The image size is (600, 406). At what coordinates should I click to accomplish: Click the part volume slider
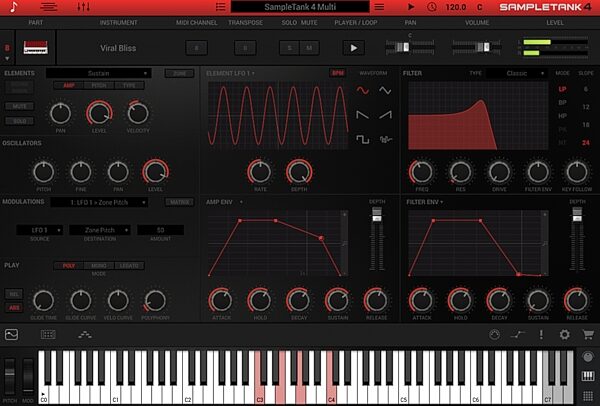coord(476,47)
